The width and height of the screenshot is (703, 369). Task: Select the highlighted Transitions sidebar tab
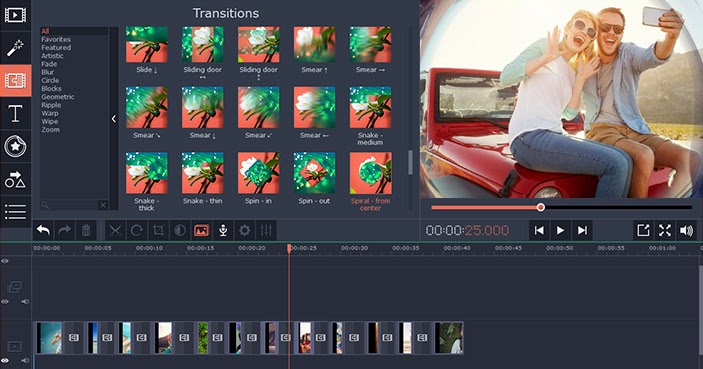point(15,81)
